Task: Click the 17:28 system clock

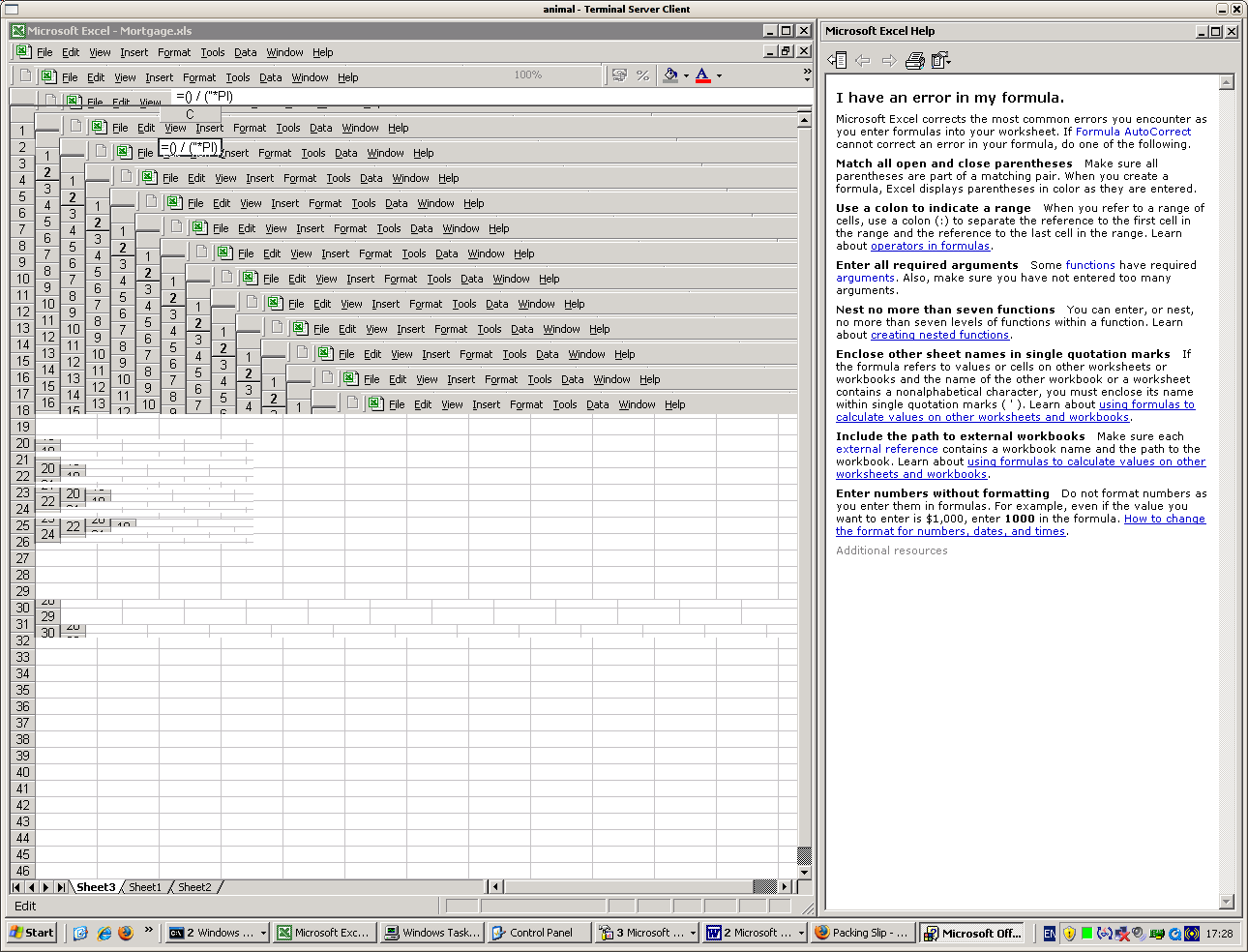Action: [1219, 934]
